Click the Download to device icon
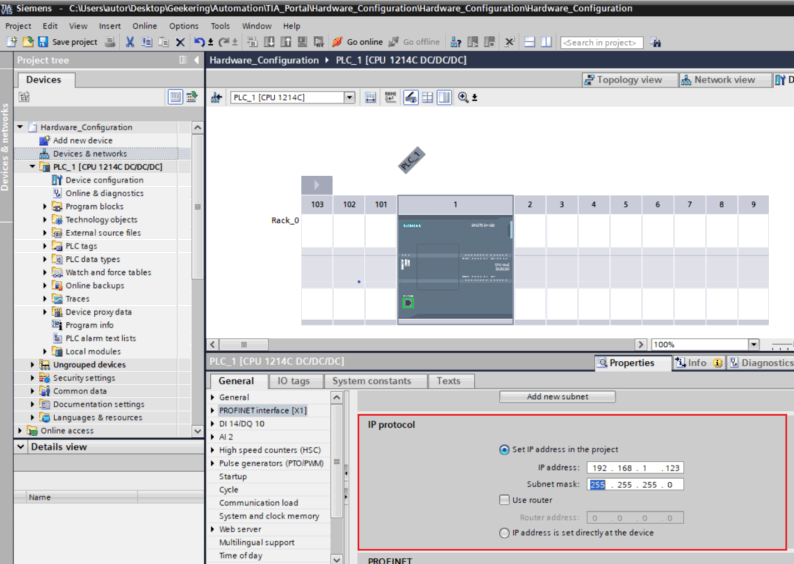 [269, 42]
